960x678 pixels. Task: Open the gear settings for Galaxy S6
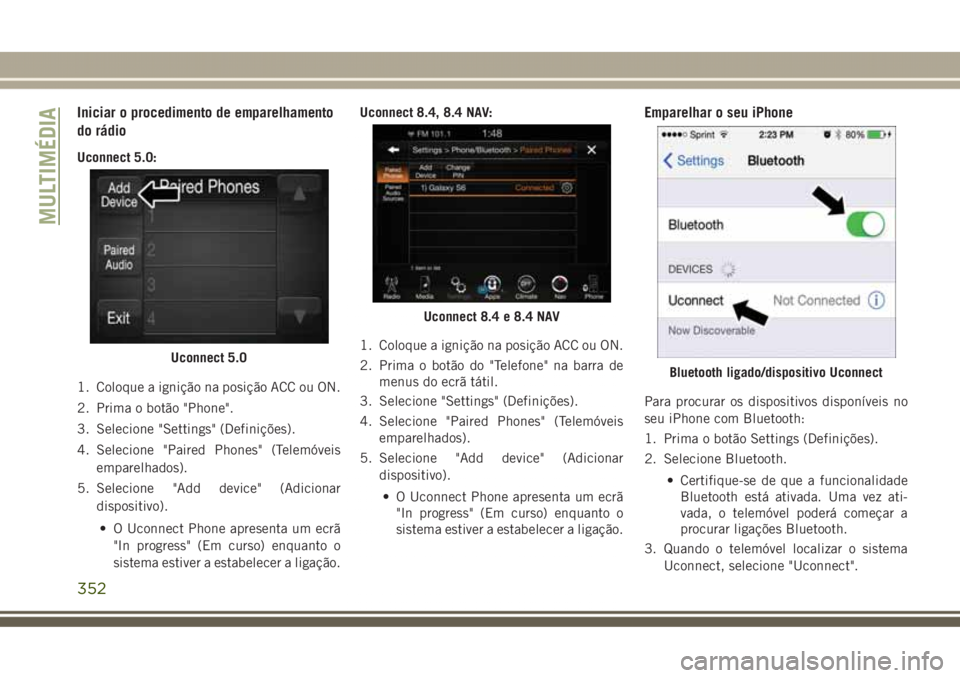[x=567, y=188]
